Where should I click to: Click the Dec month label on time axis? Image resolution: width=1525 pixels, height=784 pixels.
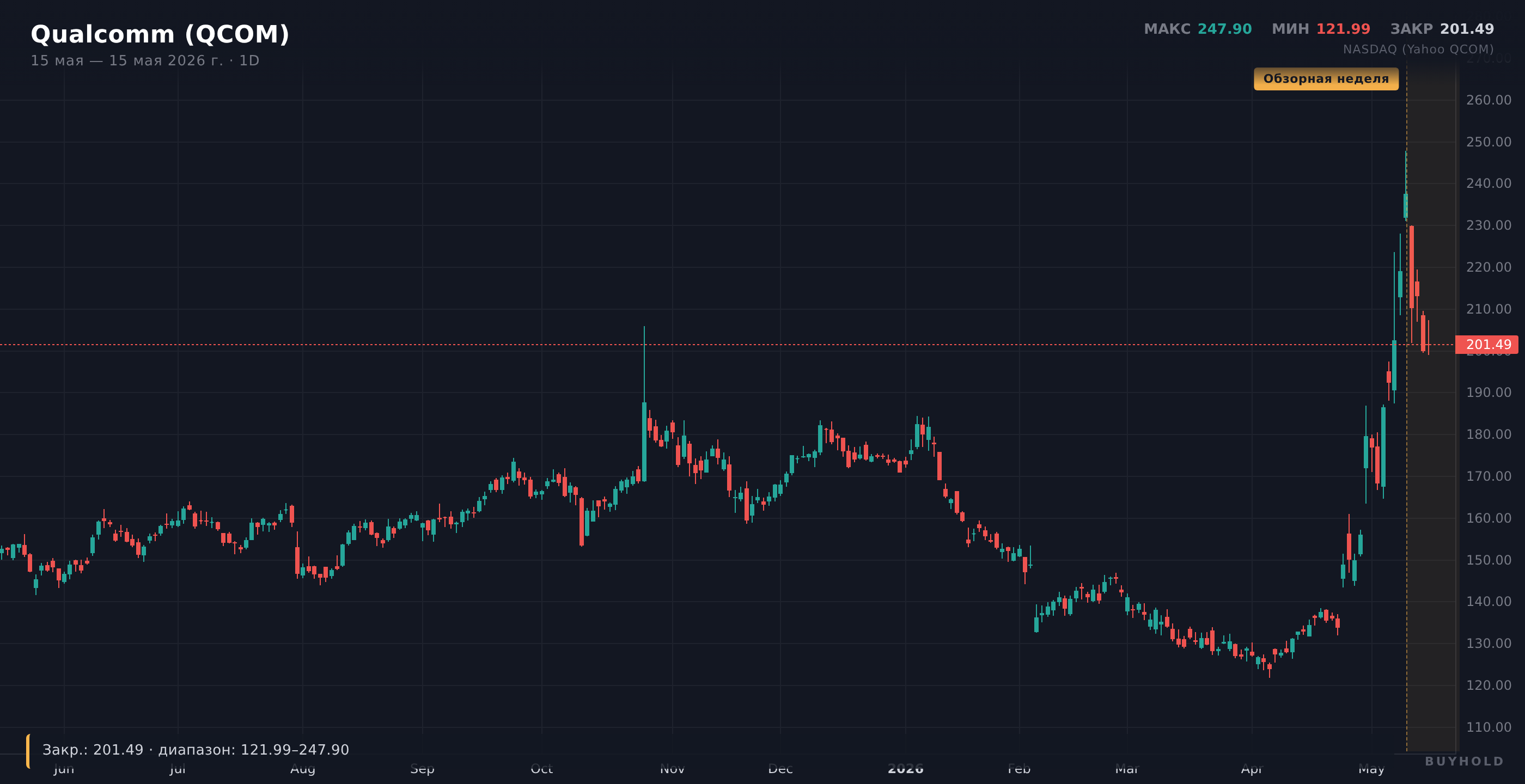[780, 769]
